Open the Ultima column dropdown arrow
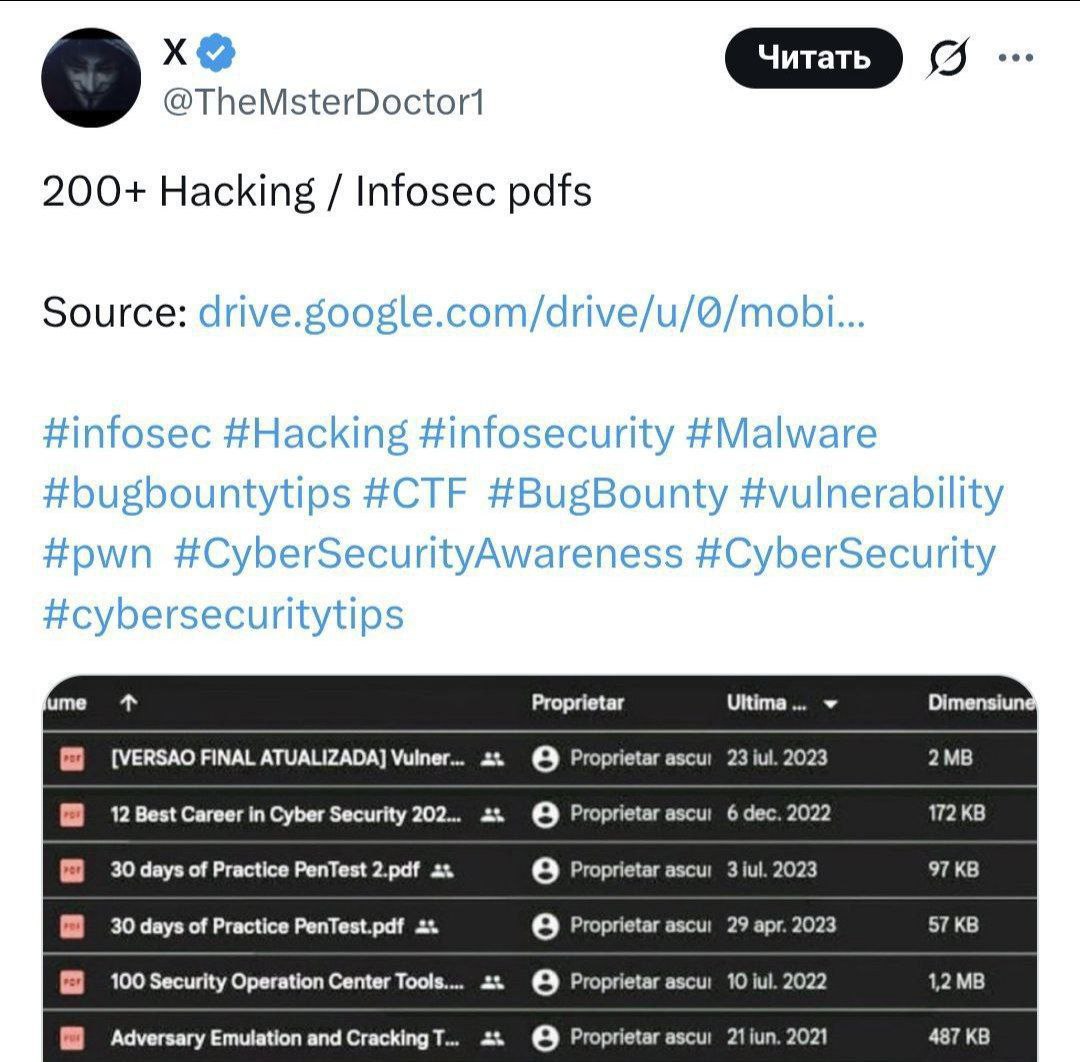This screenshot has width=1080, height=1062. tap(829, 704)
